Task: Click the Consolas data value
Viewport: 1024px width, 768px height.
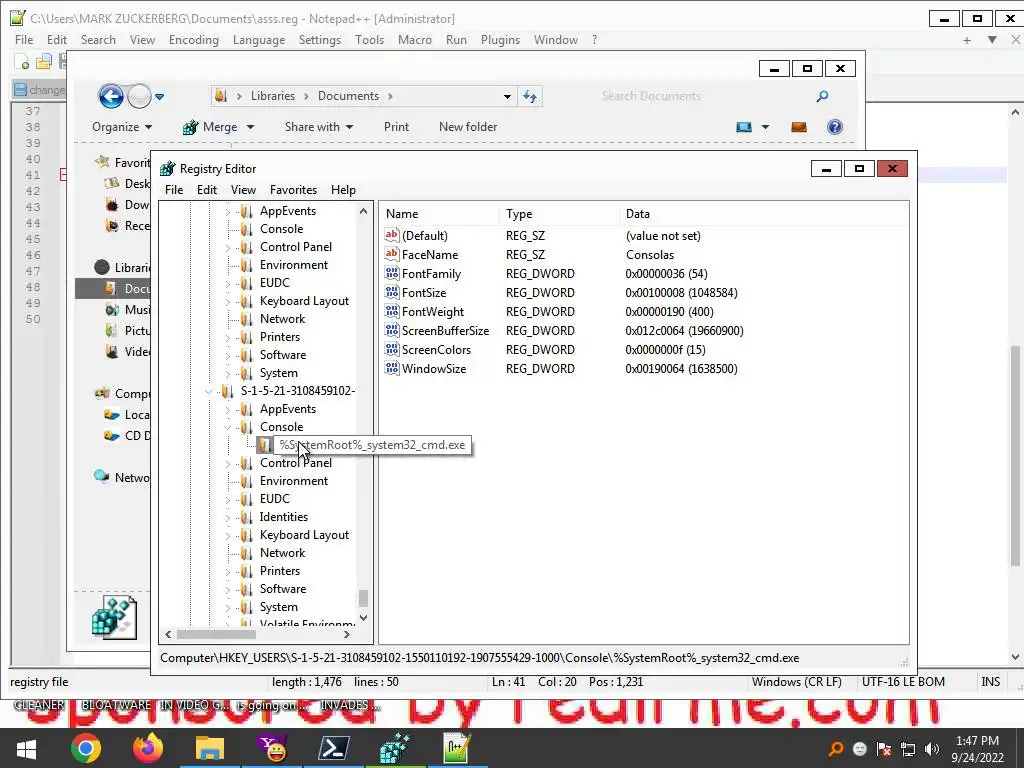Action: [650, 255]
